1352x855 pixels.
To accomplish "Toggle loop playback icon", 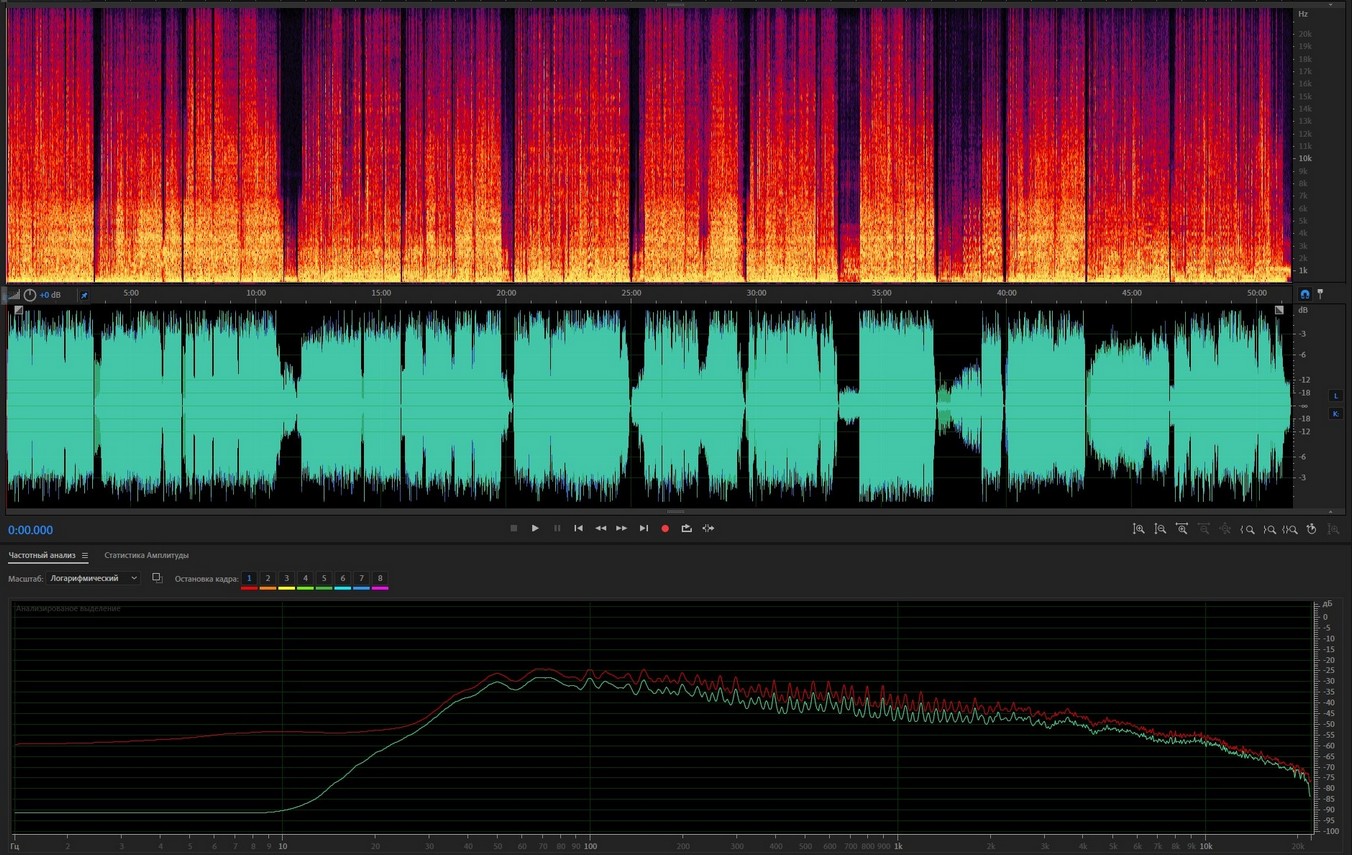I will [x=687, y=528].
